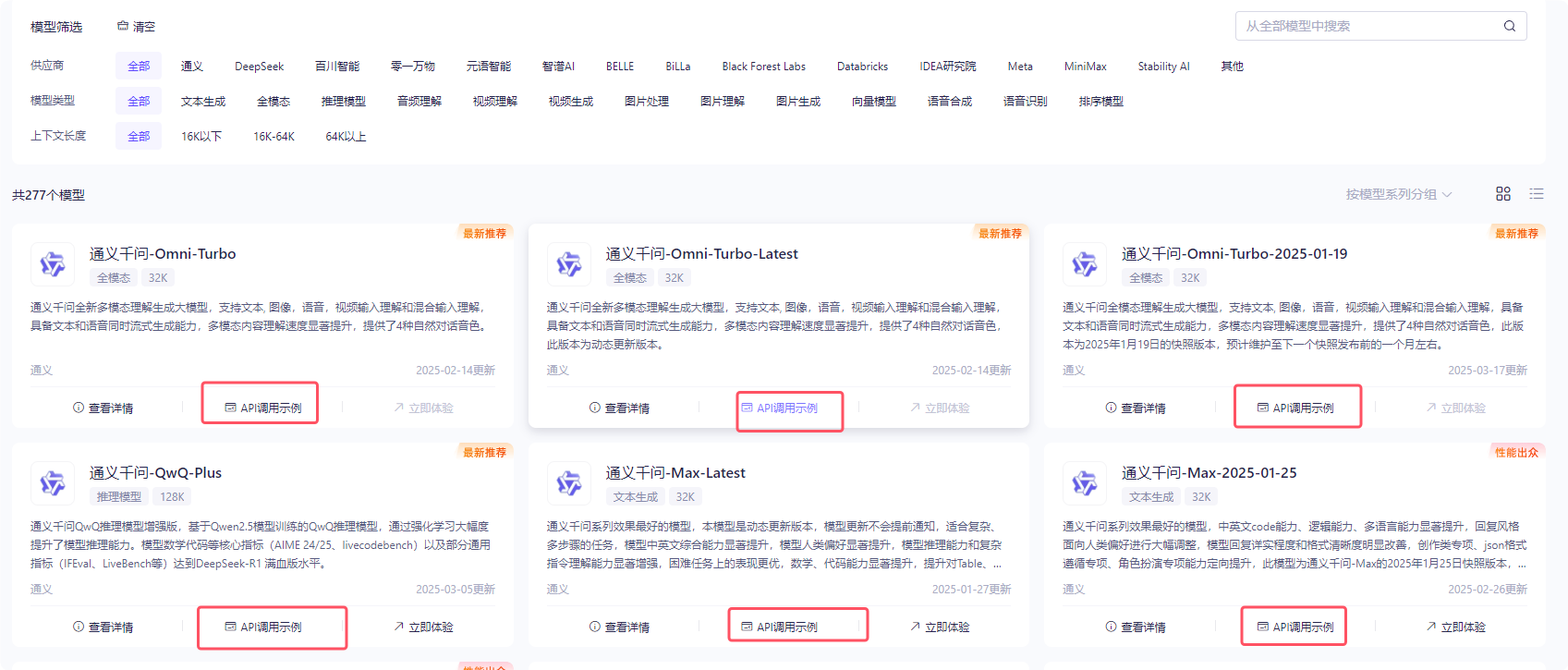The height and width of the screenshot is (670, 1568).
Task: Click 通义千问-Max-Latest model logo icon
Action: point(569,483)
